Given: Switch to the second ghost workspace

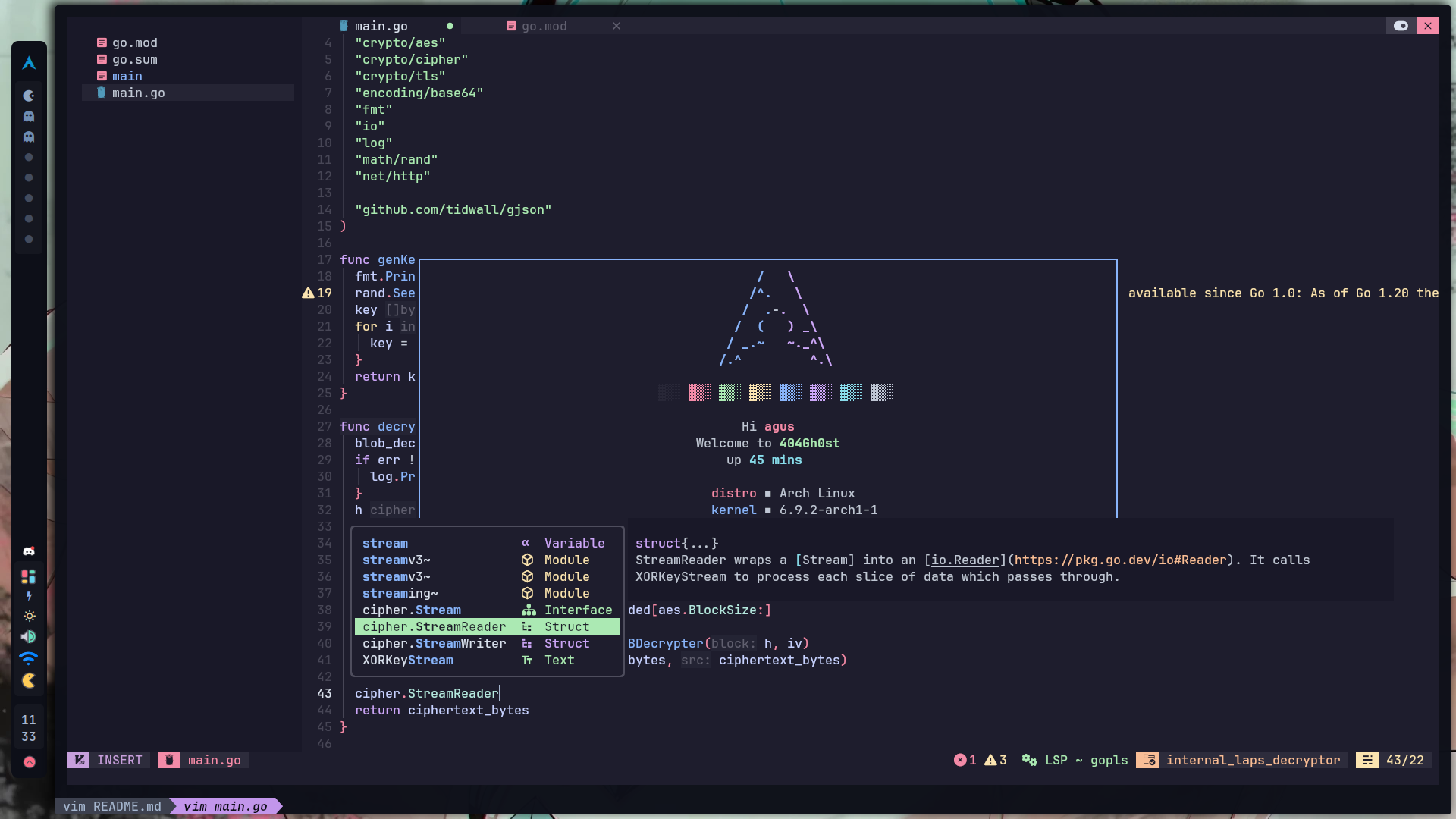Looking at the screenshot, I should (x=29, y=136).
